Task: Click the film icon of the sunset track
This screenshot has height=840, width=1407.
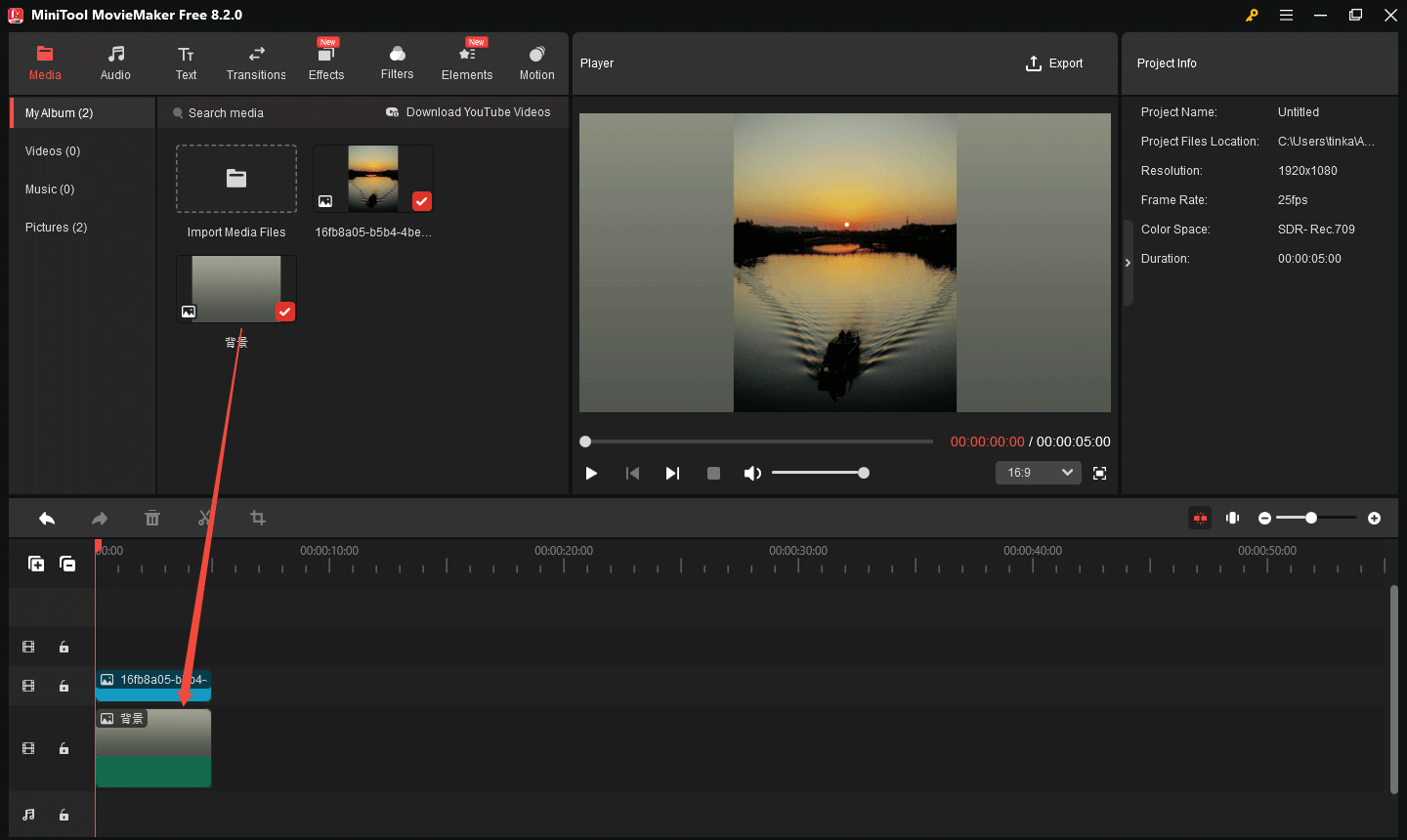Action: 28,686
